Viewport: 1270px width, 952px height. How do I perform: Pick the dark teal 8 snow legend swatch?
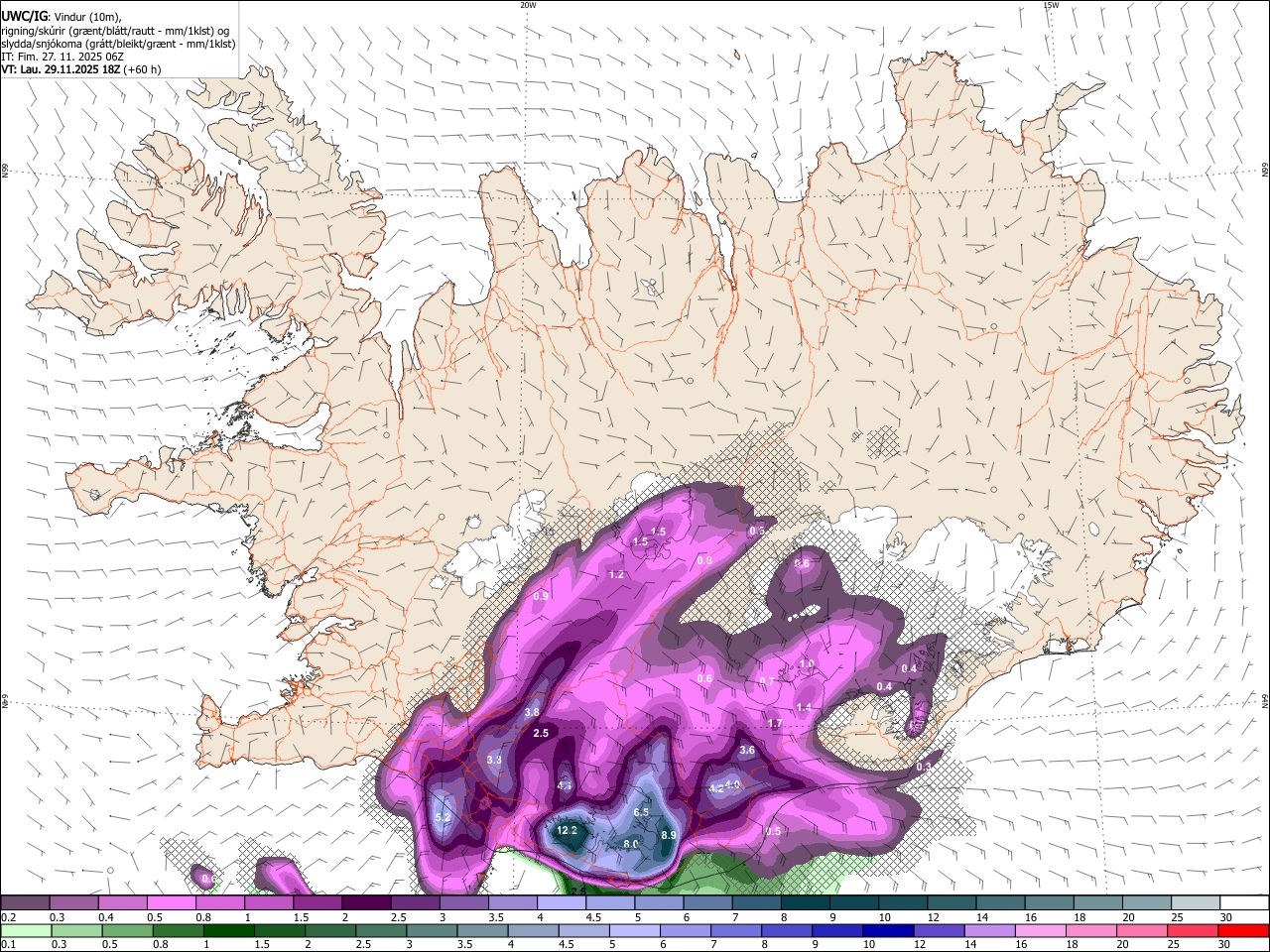805,903
